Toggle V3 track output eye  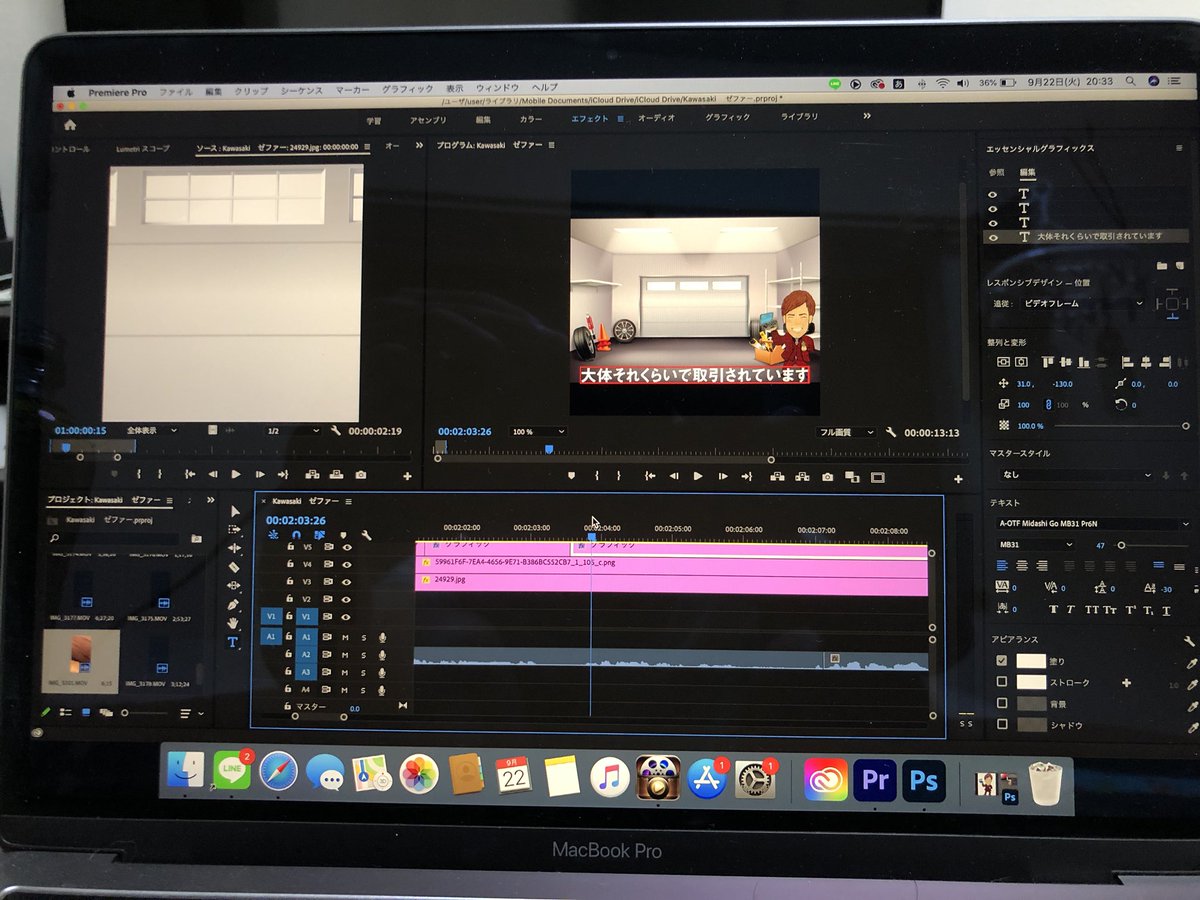click(x=346, y=581)
